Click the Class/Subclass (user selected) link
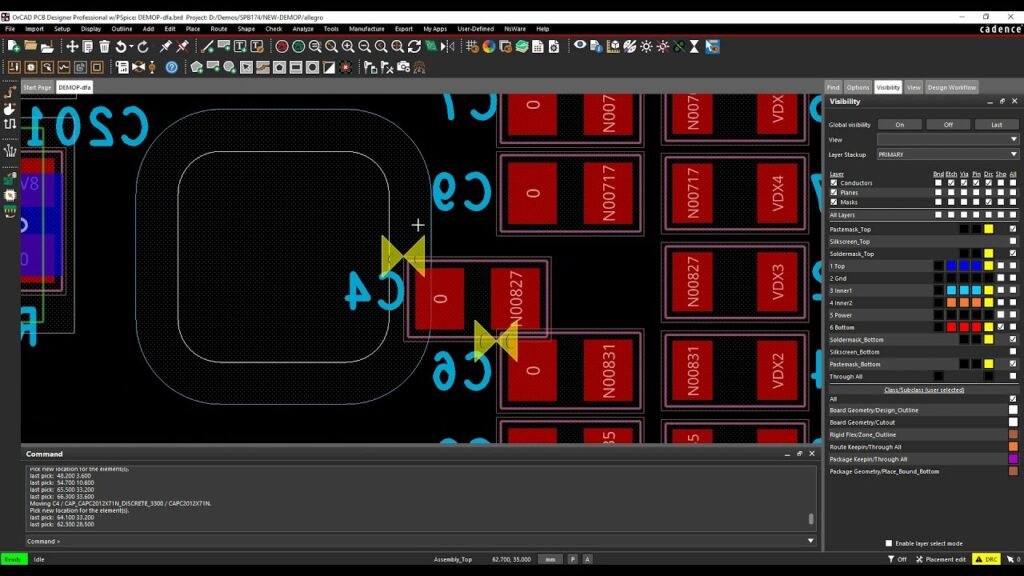This screenshot has height=576, width=1024. point(923,390)
